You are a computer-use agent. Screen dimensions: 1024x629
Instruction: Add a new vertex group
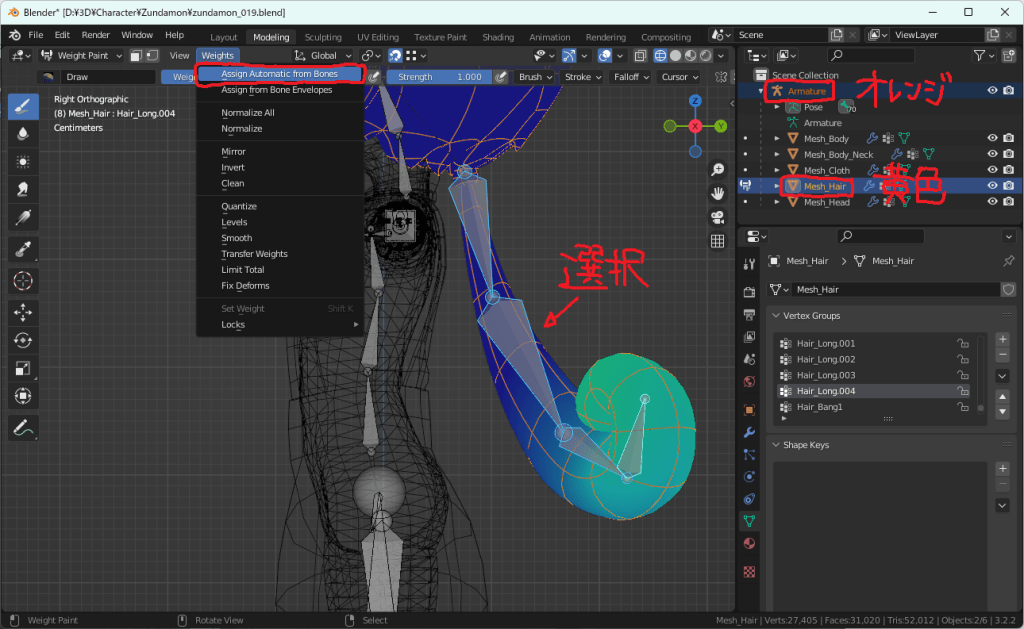click(1002, 340)
